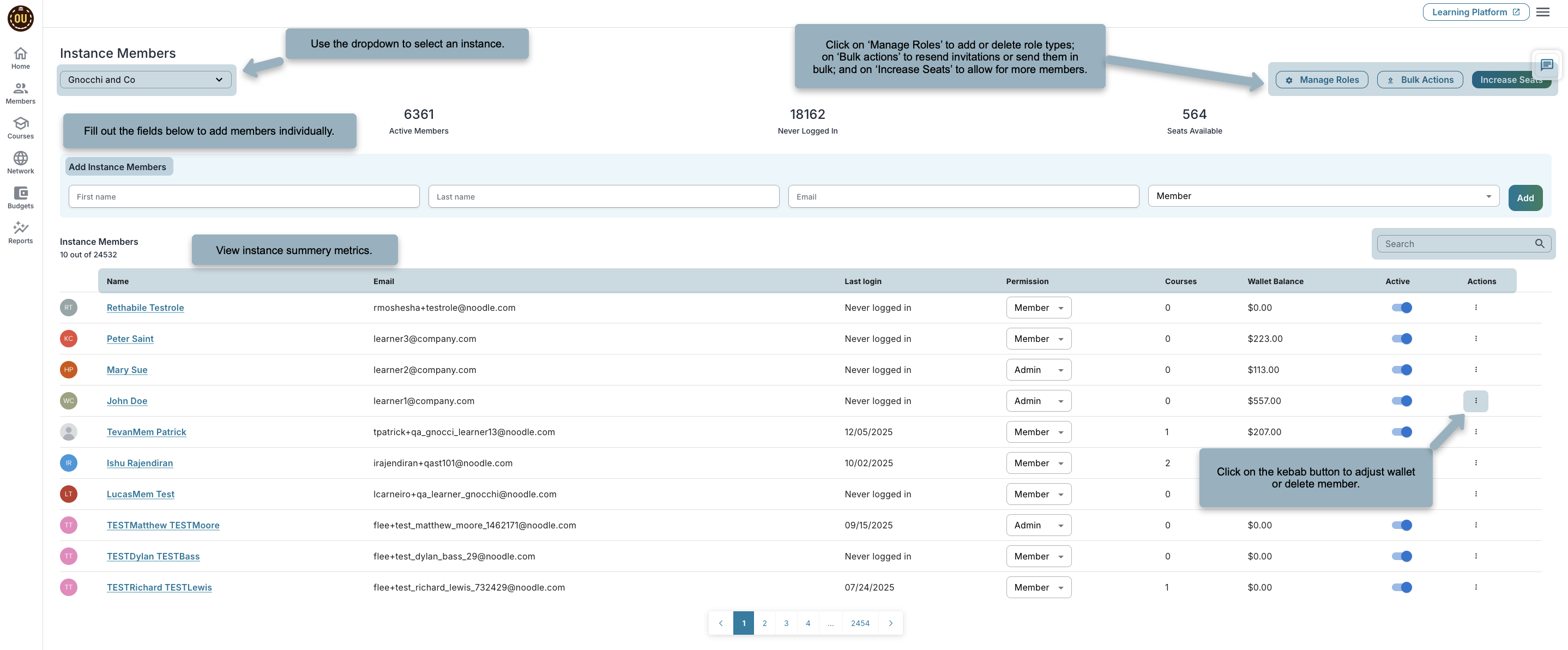Open kebab menu for TESTRichard TESTLewis

tap(1475, 587)
